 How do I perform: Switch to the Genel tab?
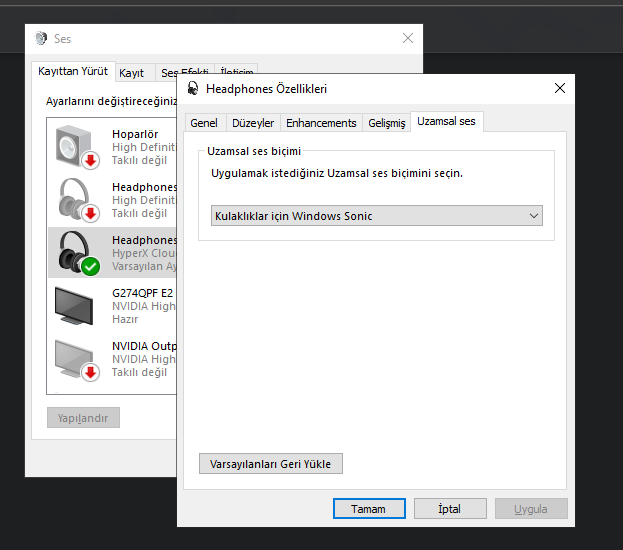(204, 123)
